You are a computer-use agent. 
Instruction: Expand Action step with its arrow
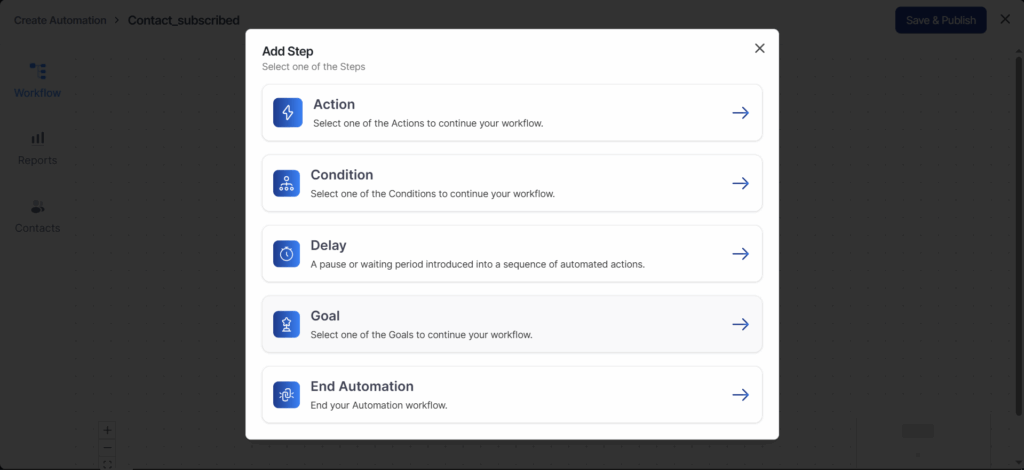point(740,113)
